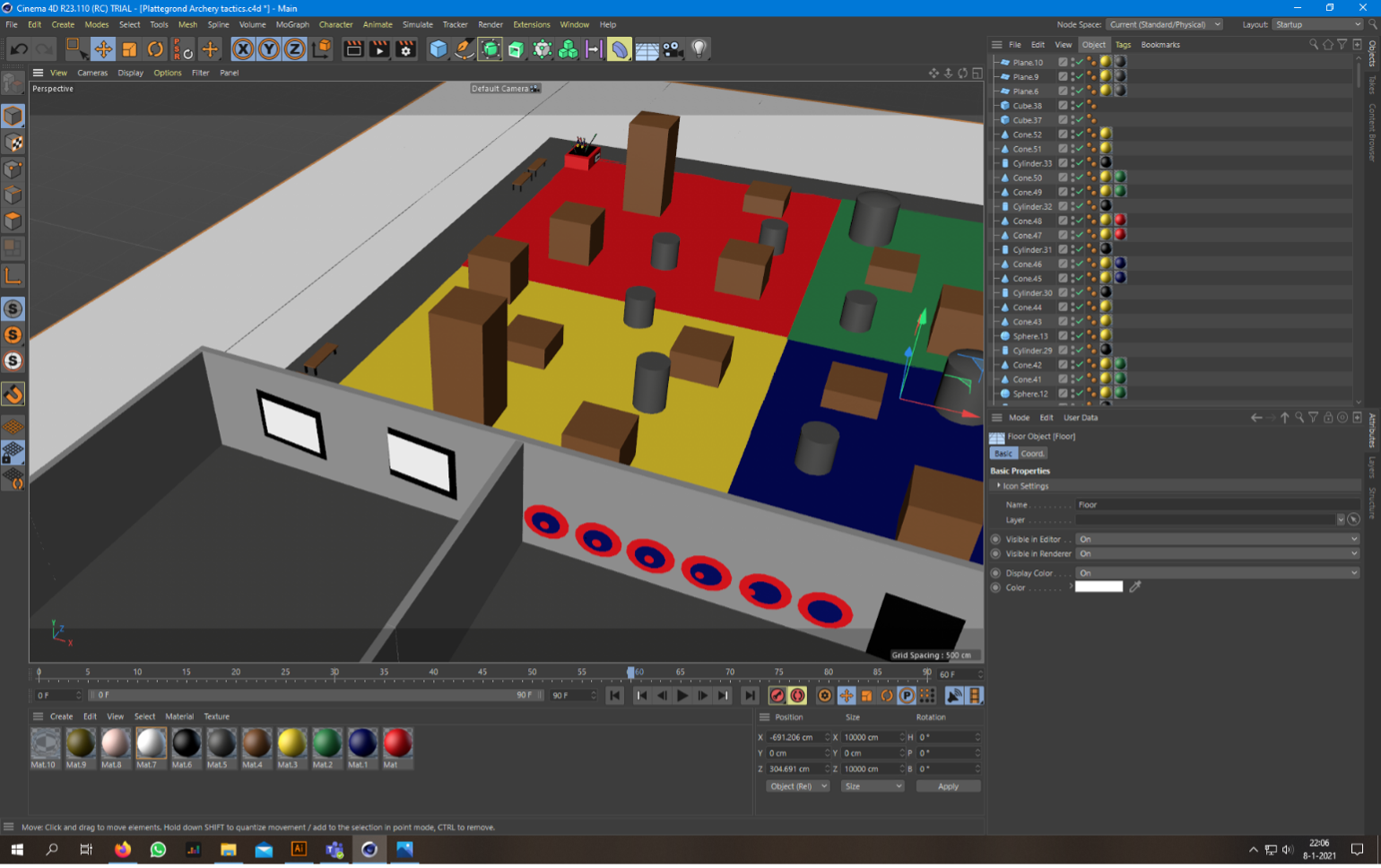Select the red Mat material thumbnail

[x=397, y=743]
